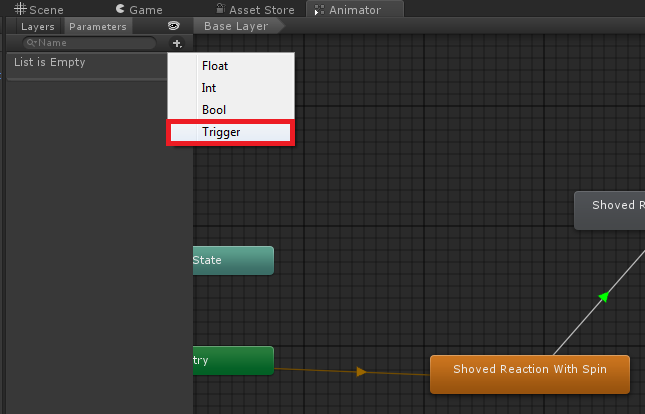Click the Animator tab icon
The width and height of the screenshot is (645, 414).
click(x=319, y=9)
